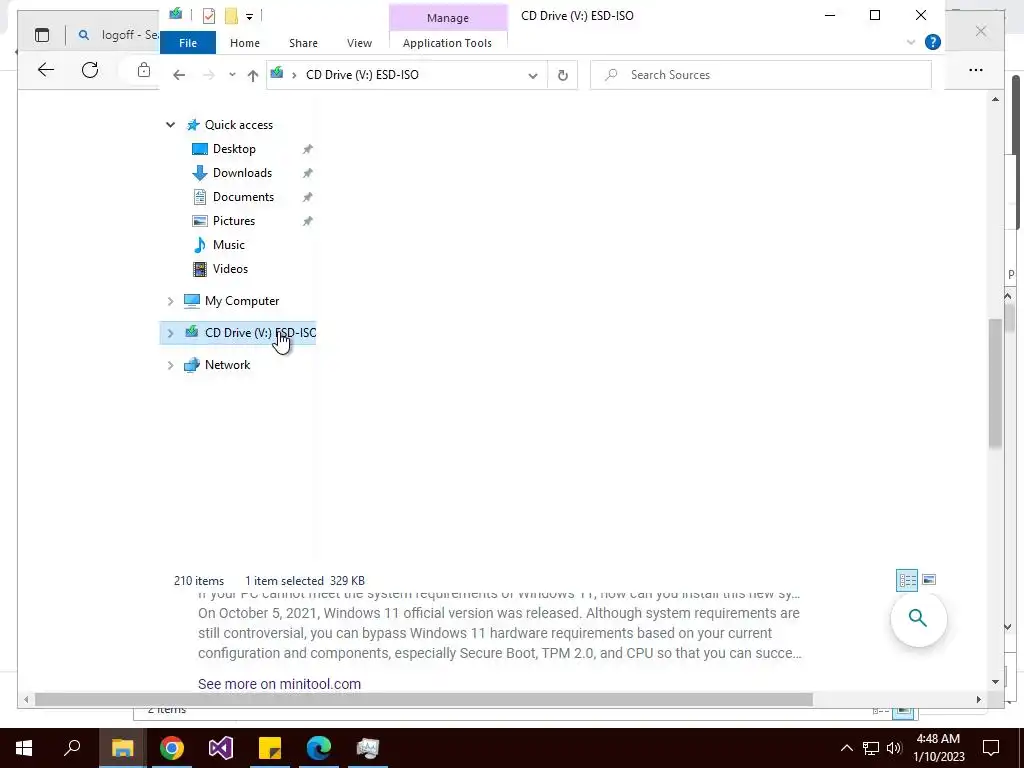Open Sticky Notes from taskbar
This screenshot has width=1024, height=768.
270,748
